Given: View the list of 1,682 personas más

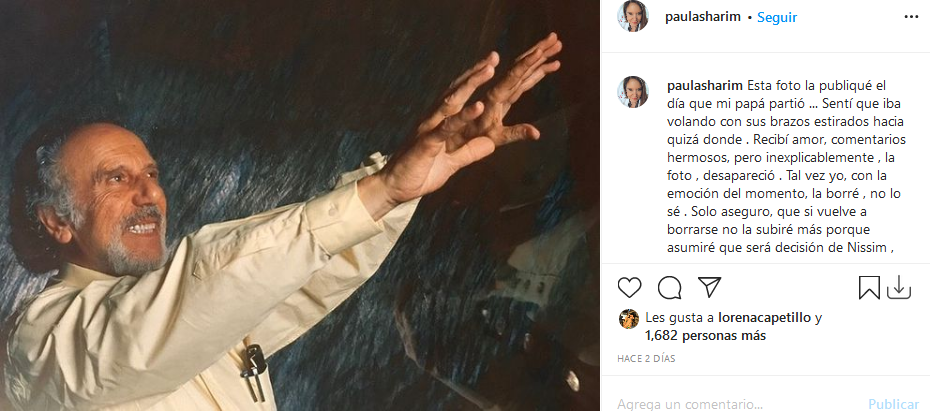Looking at the screenshot, I should pyautogui.click(x=706, y=336).
